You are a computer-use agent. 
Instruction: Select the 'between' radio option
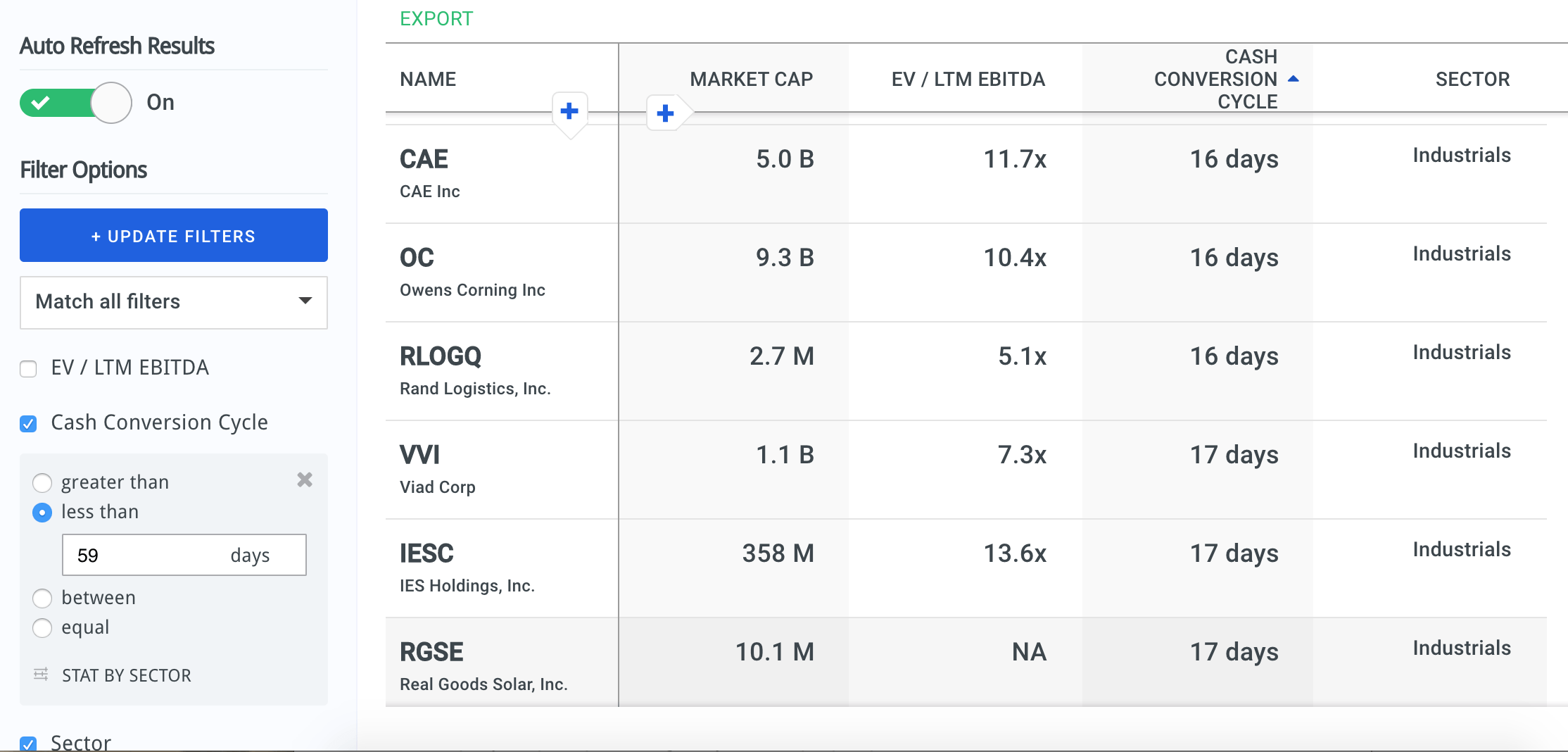42,599
